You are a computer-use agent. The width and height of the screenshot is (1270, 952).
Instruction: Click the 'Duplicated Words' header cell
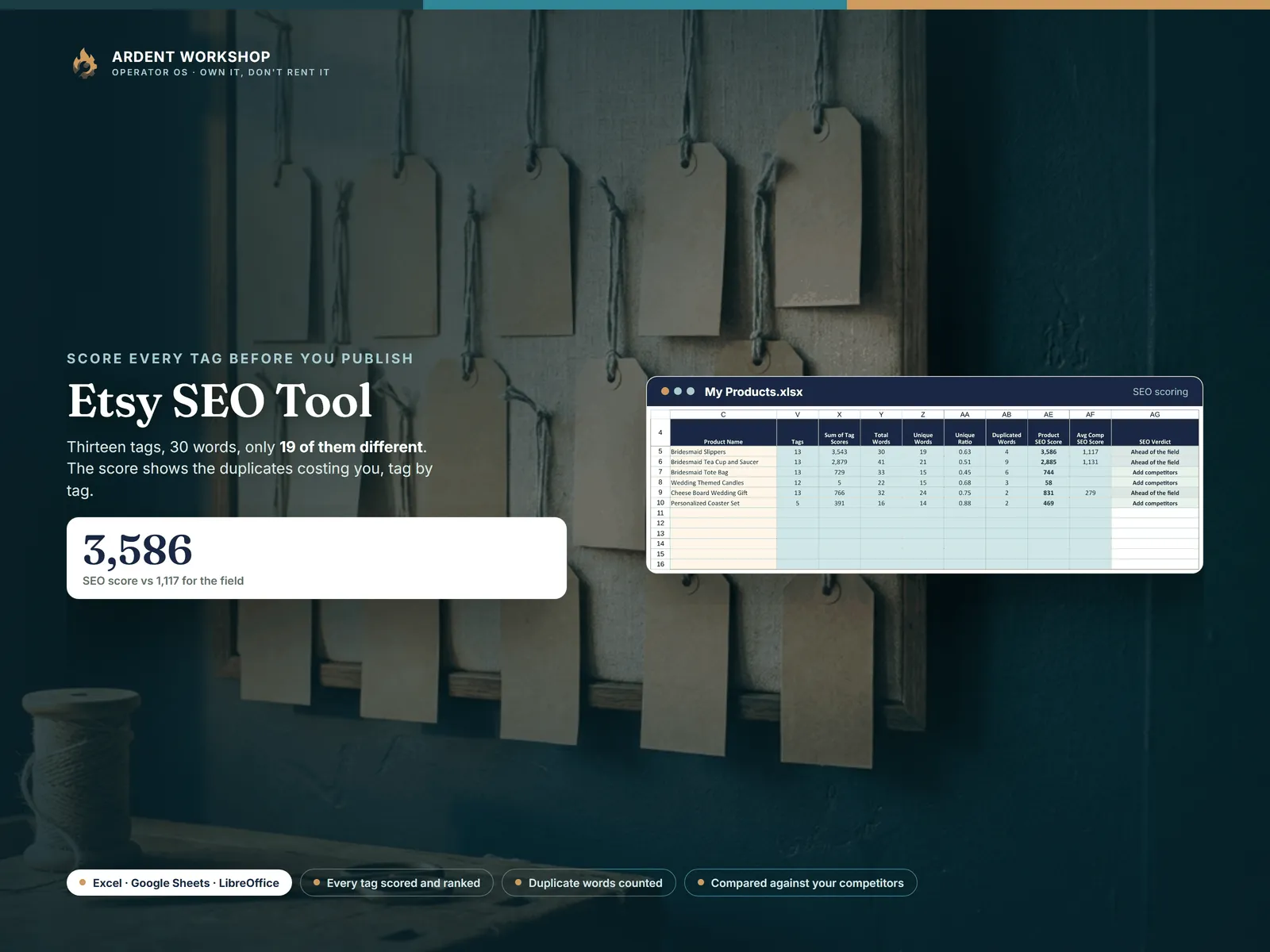[1006, 433]
